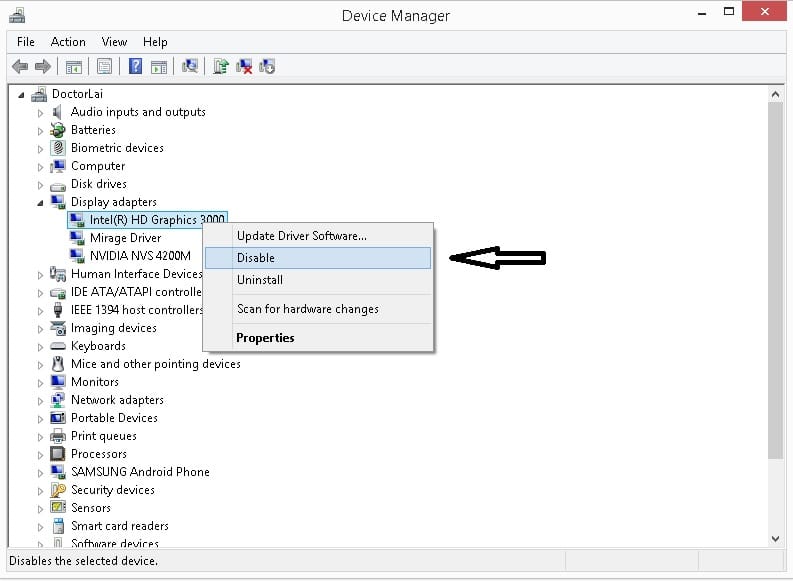Click the Smart card readers icon
The height and width of the screenshot is (581, 793).
tap(58, 526)
